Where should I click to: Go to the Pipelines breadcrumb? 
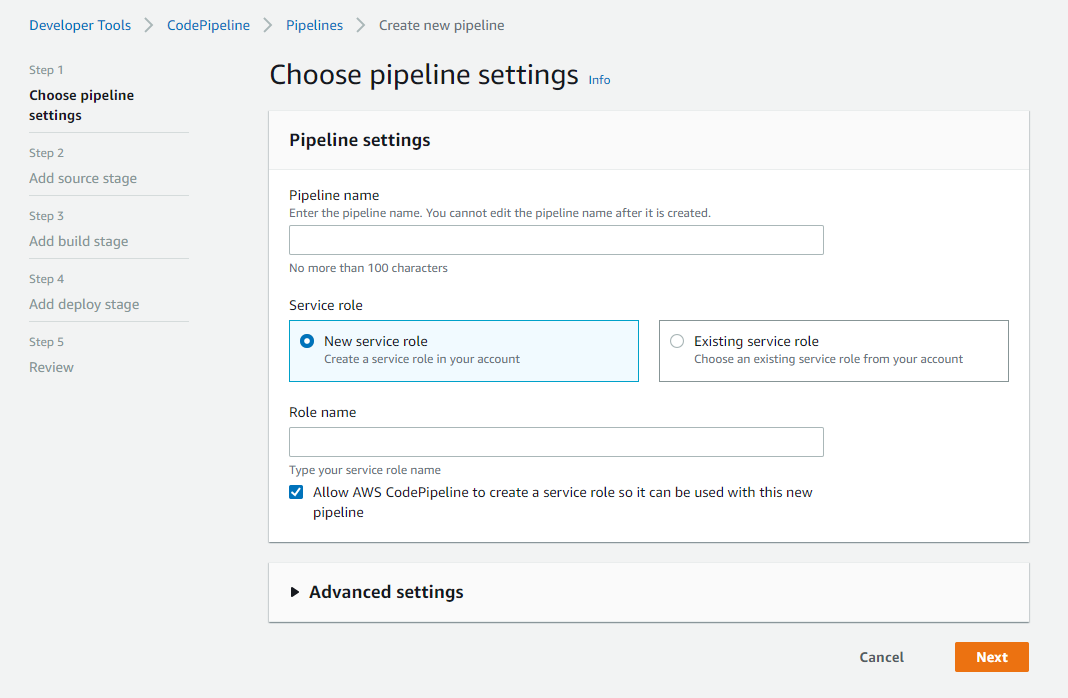[314, 25]
